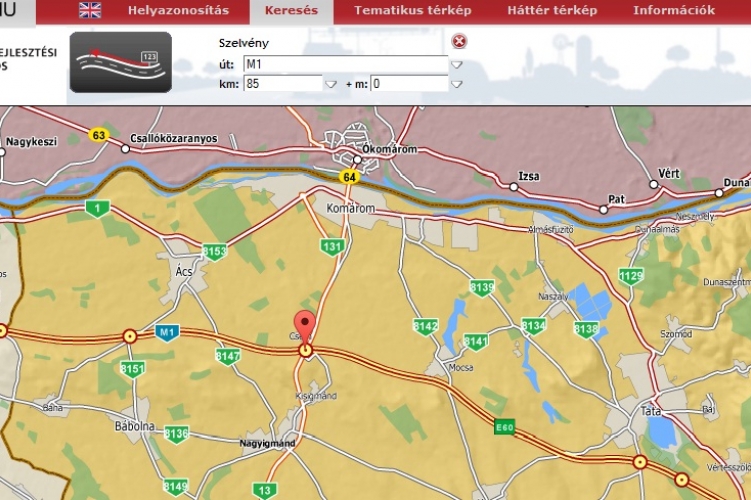Click the route 63 yellow shield
The height and width of the screenshot is (500, 751).
pos(98,135)
